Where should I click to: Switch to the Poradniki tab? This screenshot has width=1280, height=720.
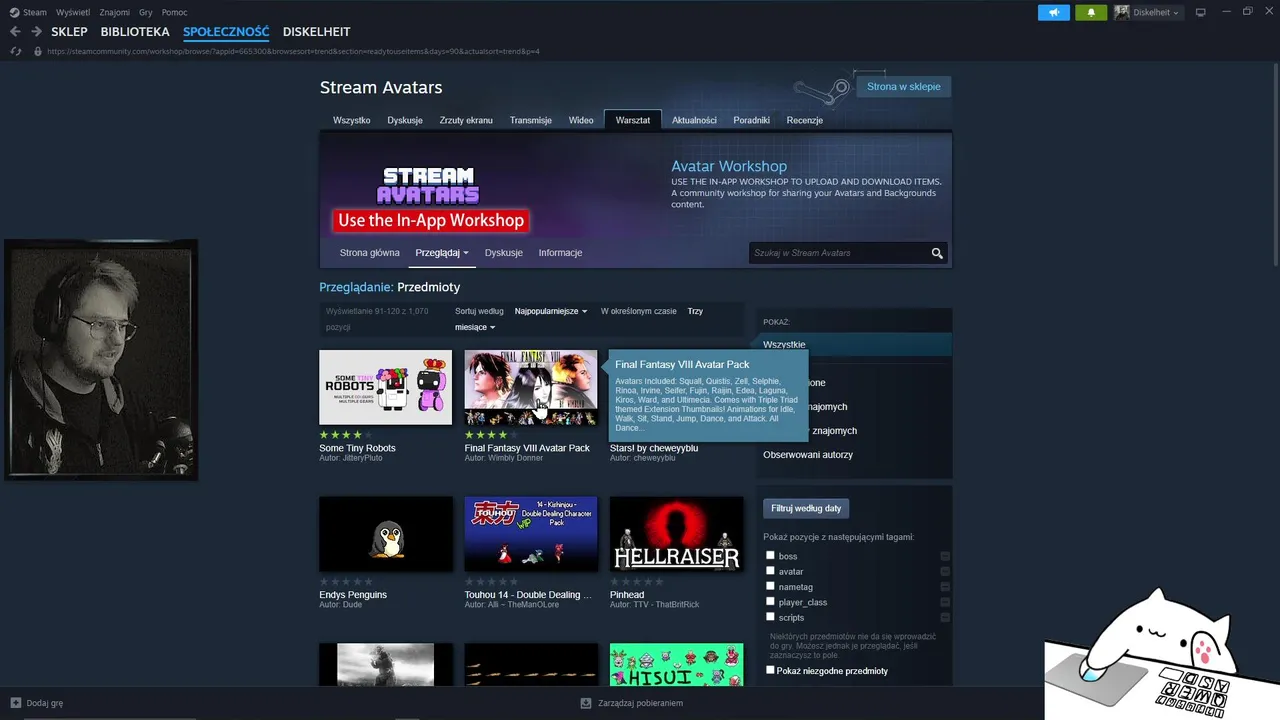pyautogui.click(x=751, y=120)
